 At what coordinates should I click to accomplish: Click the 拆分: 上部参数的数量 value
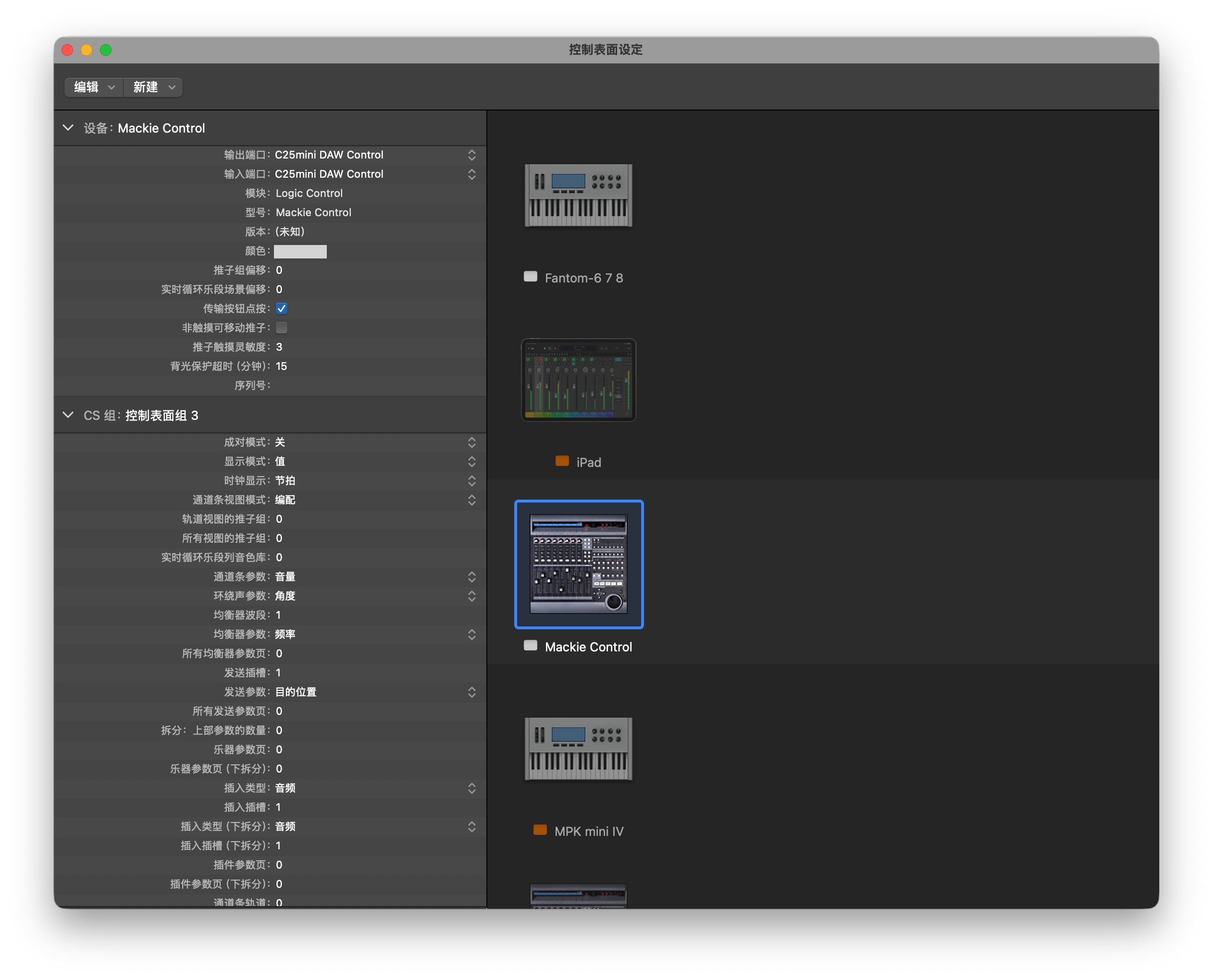(279, 730)
